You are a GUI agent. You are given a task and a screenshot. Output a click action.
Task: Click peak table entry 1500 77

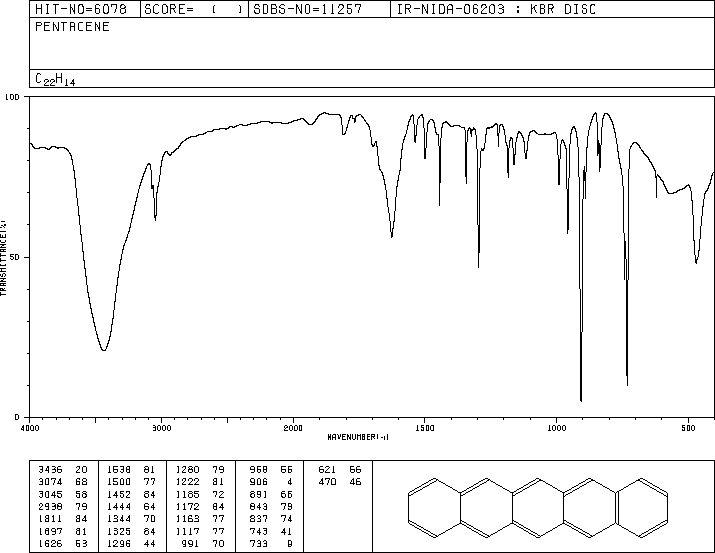click(131, 481)
